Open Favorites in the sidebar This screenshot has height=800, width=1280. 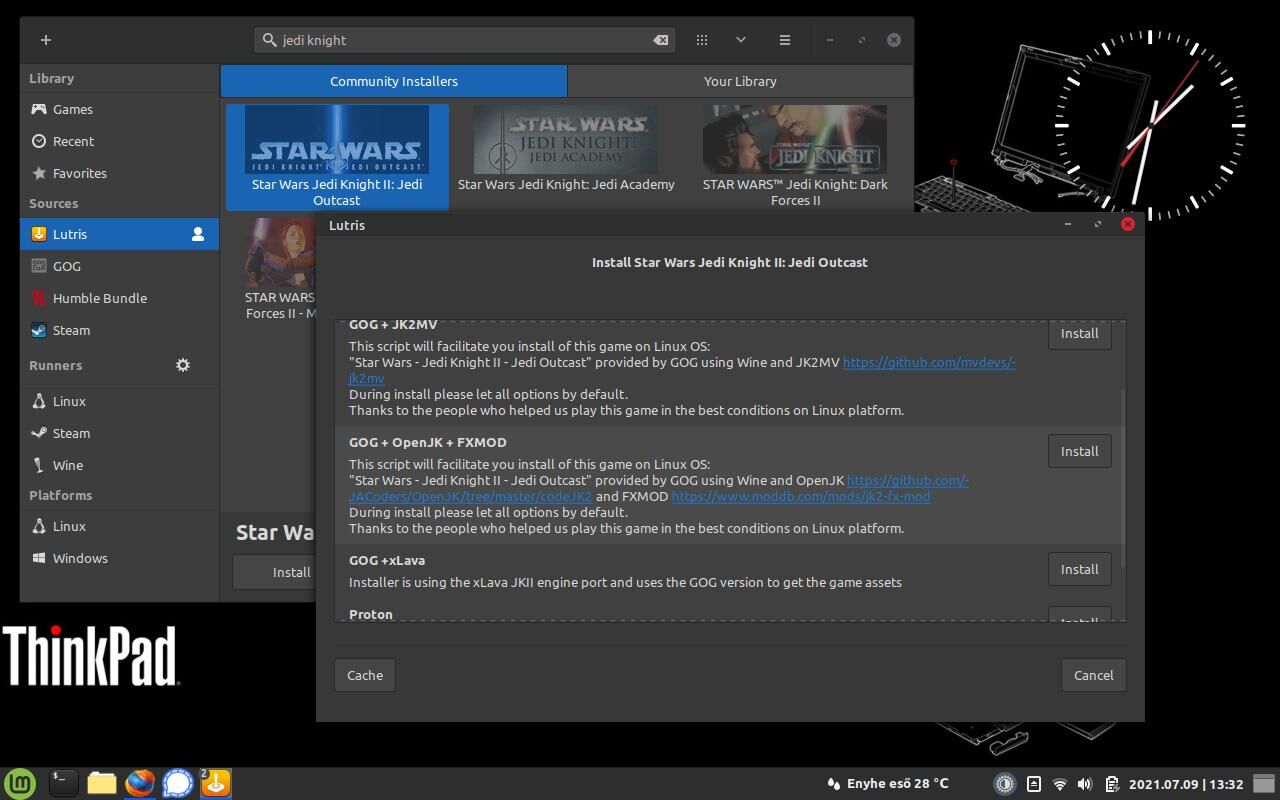coord(119,173)
